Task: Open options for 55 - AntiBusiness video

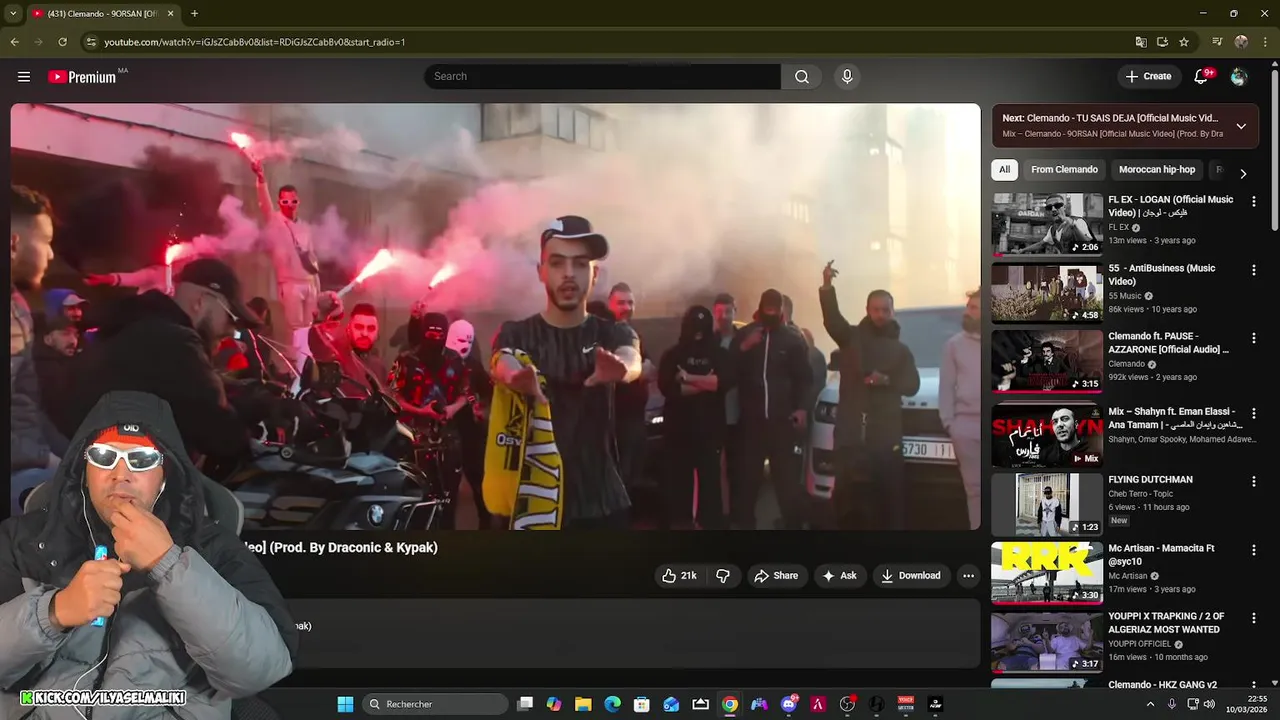Action: click(x=1254, y=271)
